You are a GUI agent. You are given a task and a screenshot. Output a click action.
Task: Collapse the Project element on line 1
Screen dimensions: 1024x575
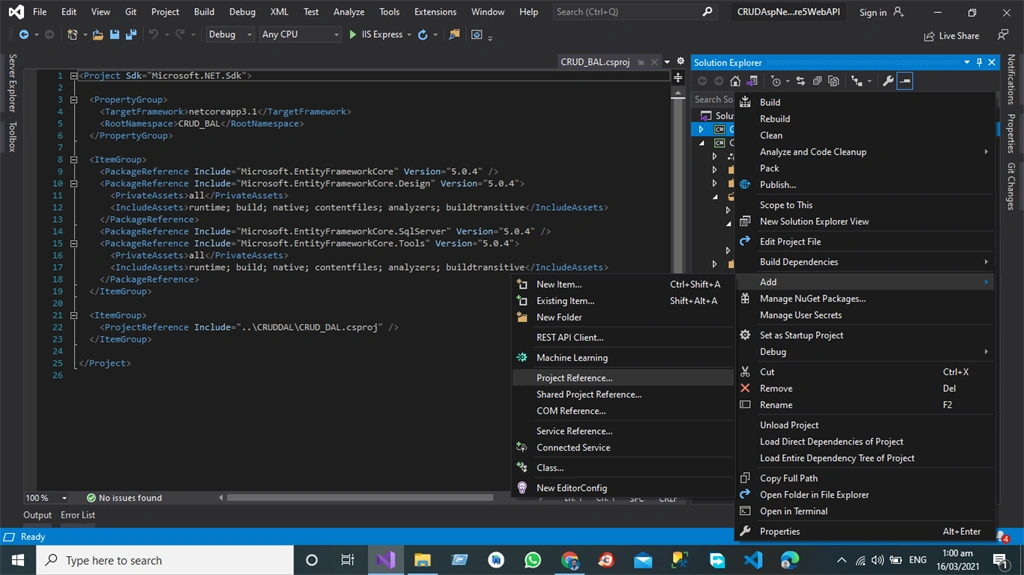click(74, 76)
